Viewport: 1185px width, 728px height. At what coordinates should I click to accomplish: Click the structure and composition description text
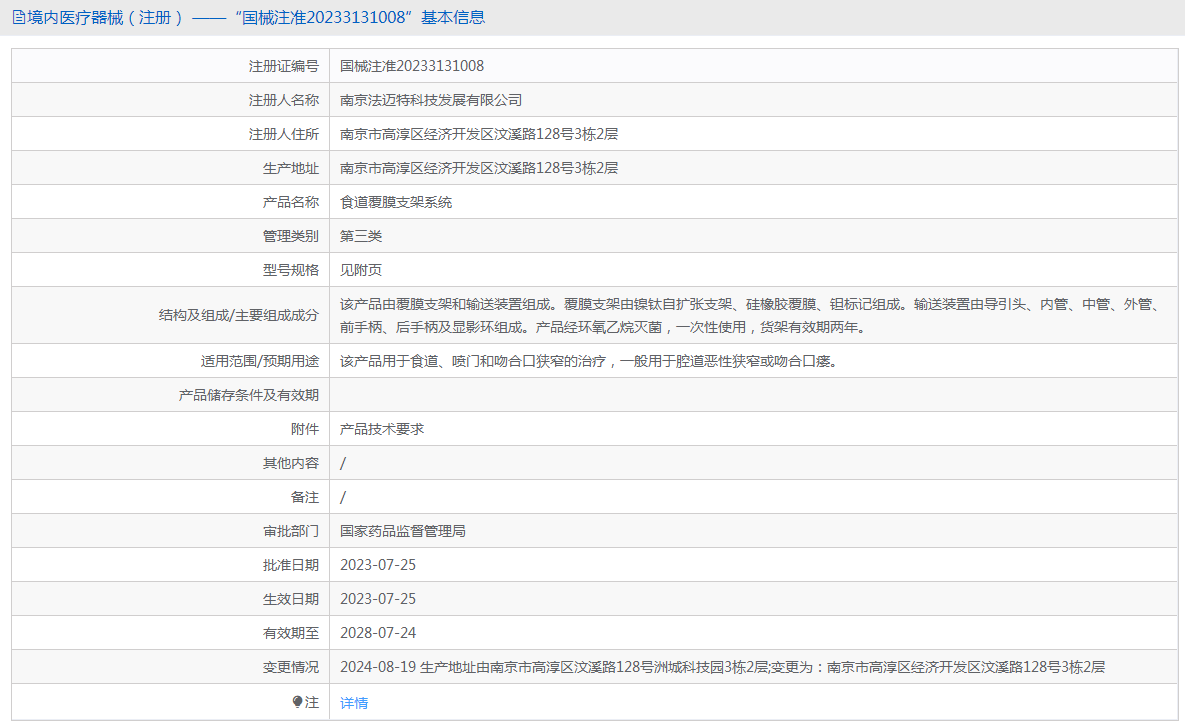pyautogui.click(x=748, y=315)
